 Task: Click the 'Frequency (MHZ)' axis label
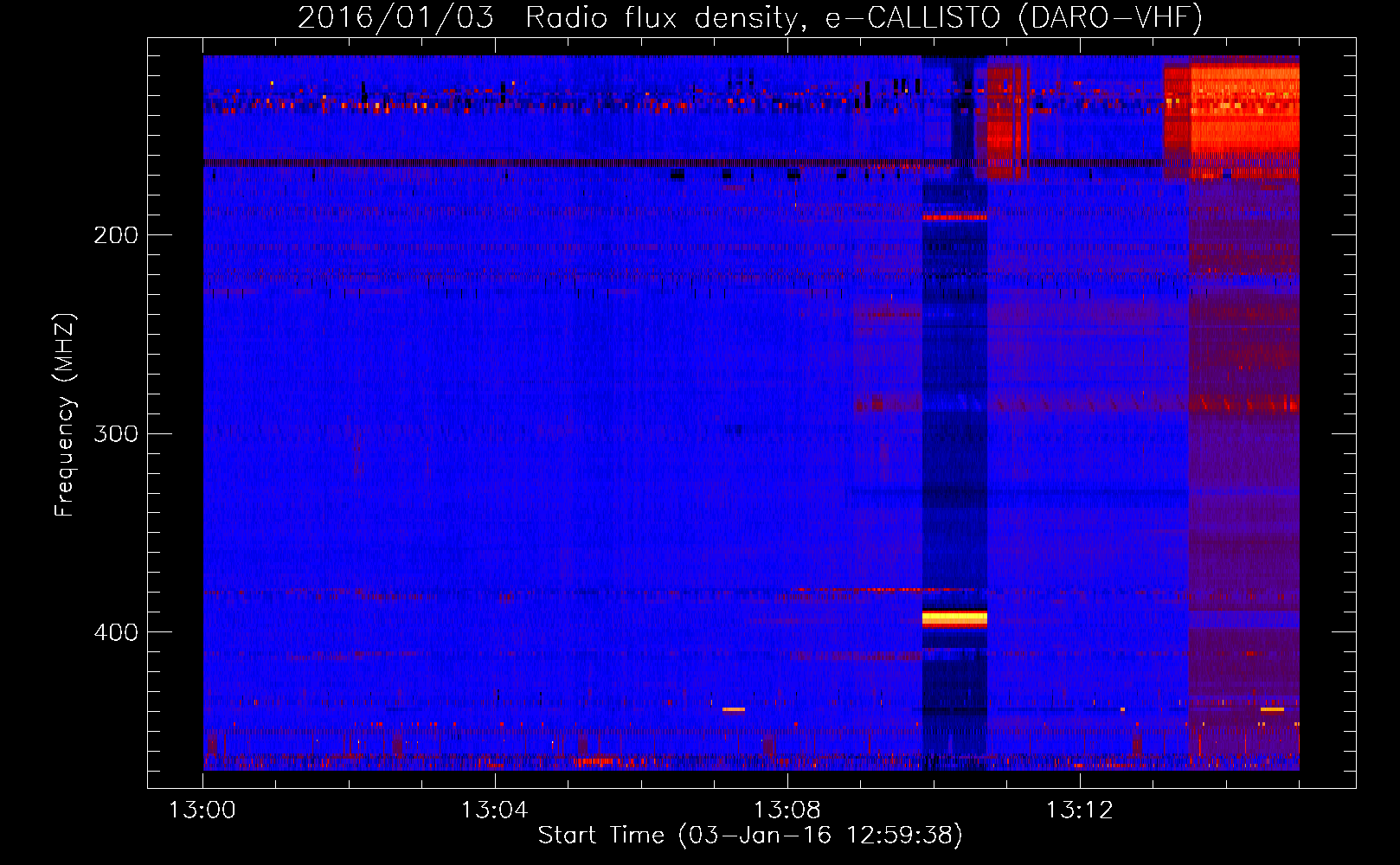click(65, 415)
